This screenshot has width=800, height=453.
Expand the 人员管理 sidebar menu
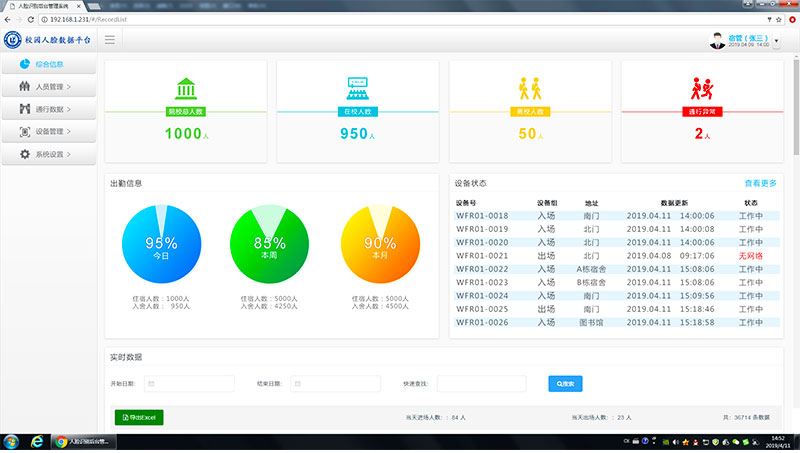[49, 87]
